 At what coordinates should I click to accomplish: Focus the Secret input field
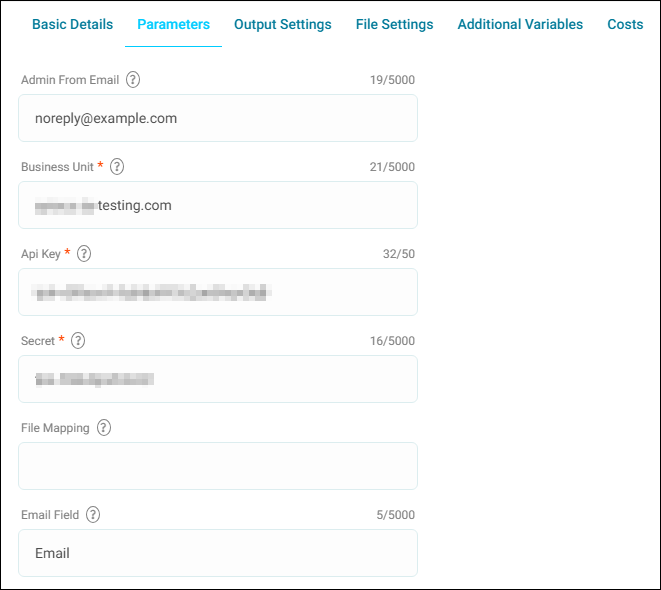click(218, 379)
